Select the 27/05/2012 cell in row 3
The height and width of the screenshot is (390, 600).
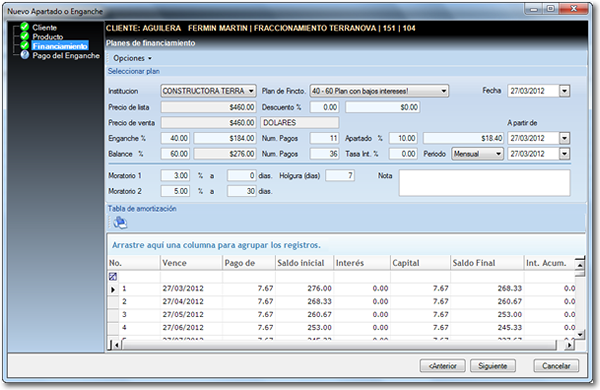coord(191,315)
